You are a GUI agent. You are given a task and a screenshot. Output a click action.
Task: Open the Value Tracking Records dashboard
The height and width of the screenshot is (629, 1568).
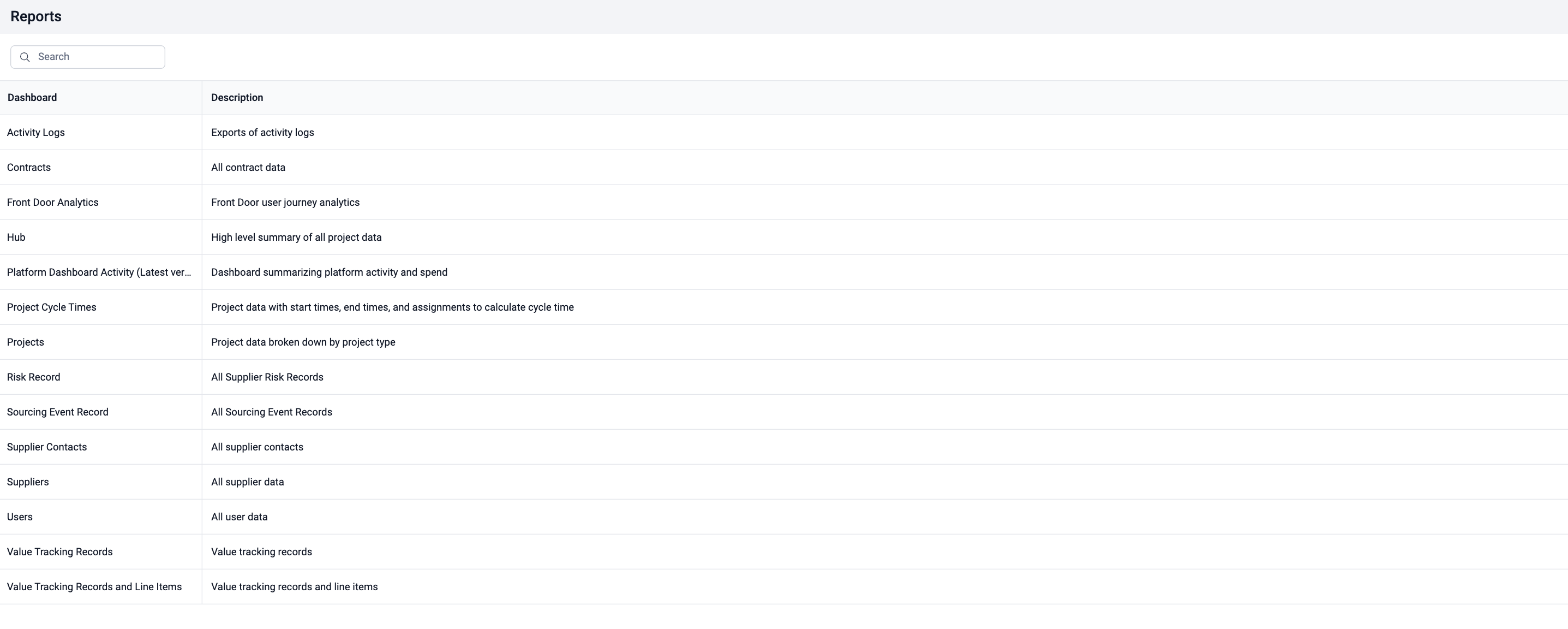pos(59,552)
